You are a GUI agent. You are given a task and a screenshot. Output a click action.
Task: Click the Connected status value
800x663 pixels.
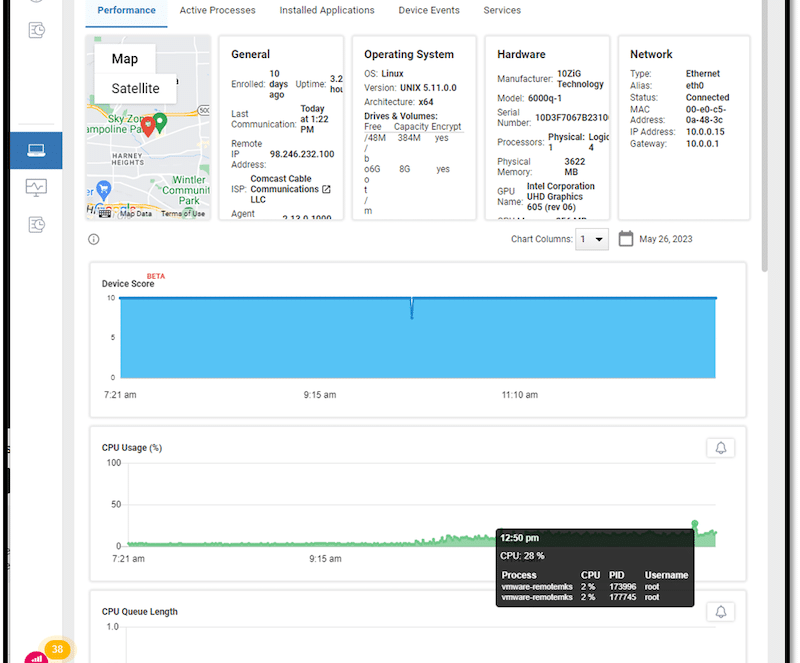pyautogui.click(x=708, y=97)
